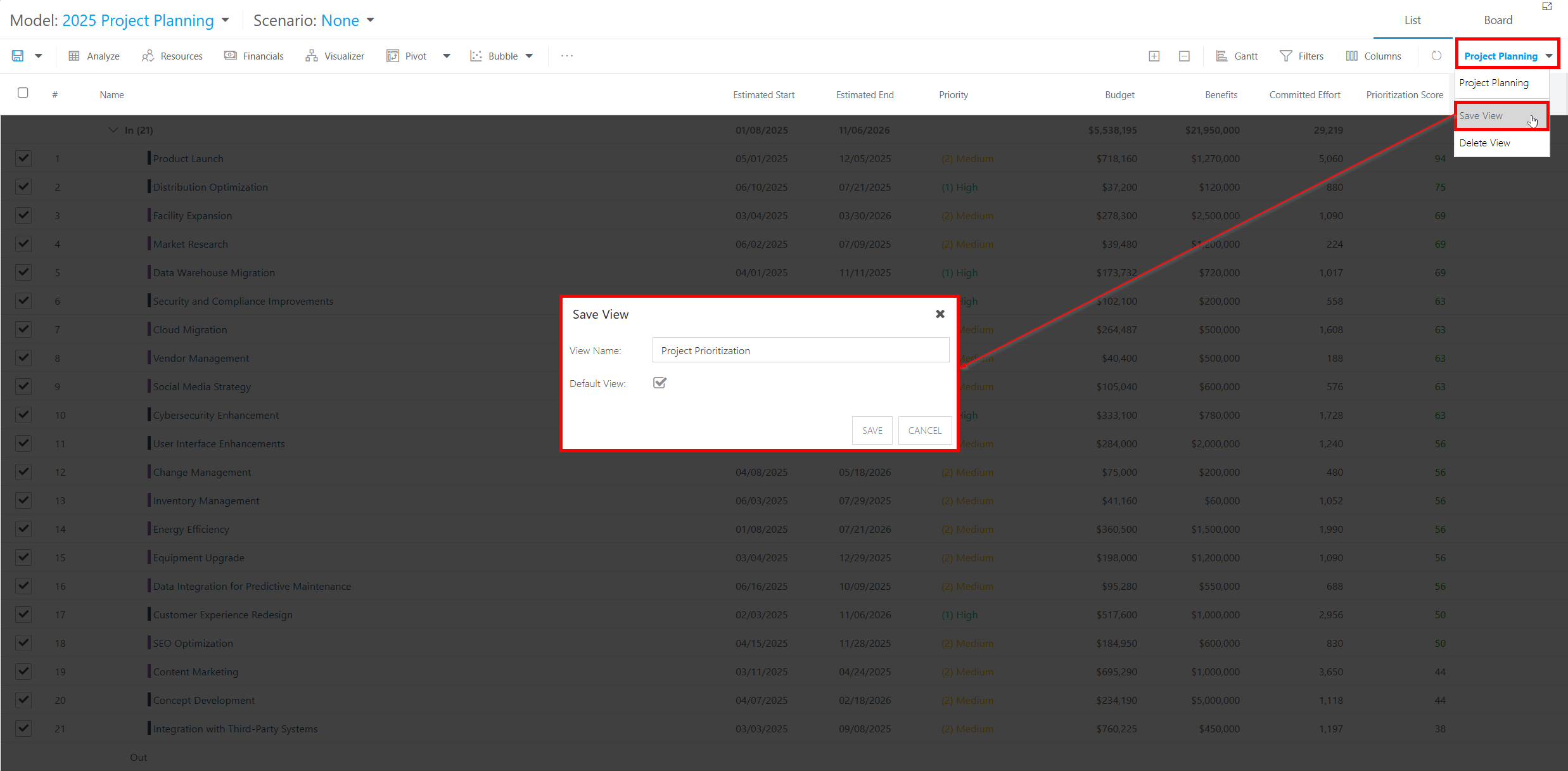Uncheck the Market Research row checkbox
The height and width of the screenshot is (771, 1568).
pos(23,243)
